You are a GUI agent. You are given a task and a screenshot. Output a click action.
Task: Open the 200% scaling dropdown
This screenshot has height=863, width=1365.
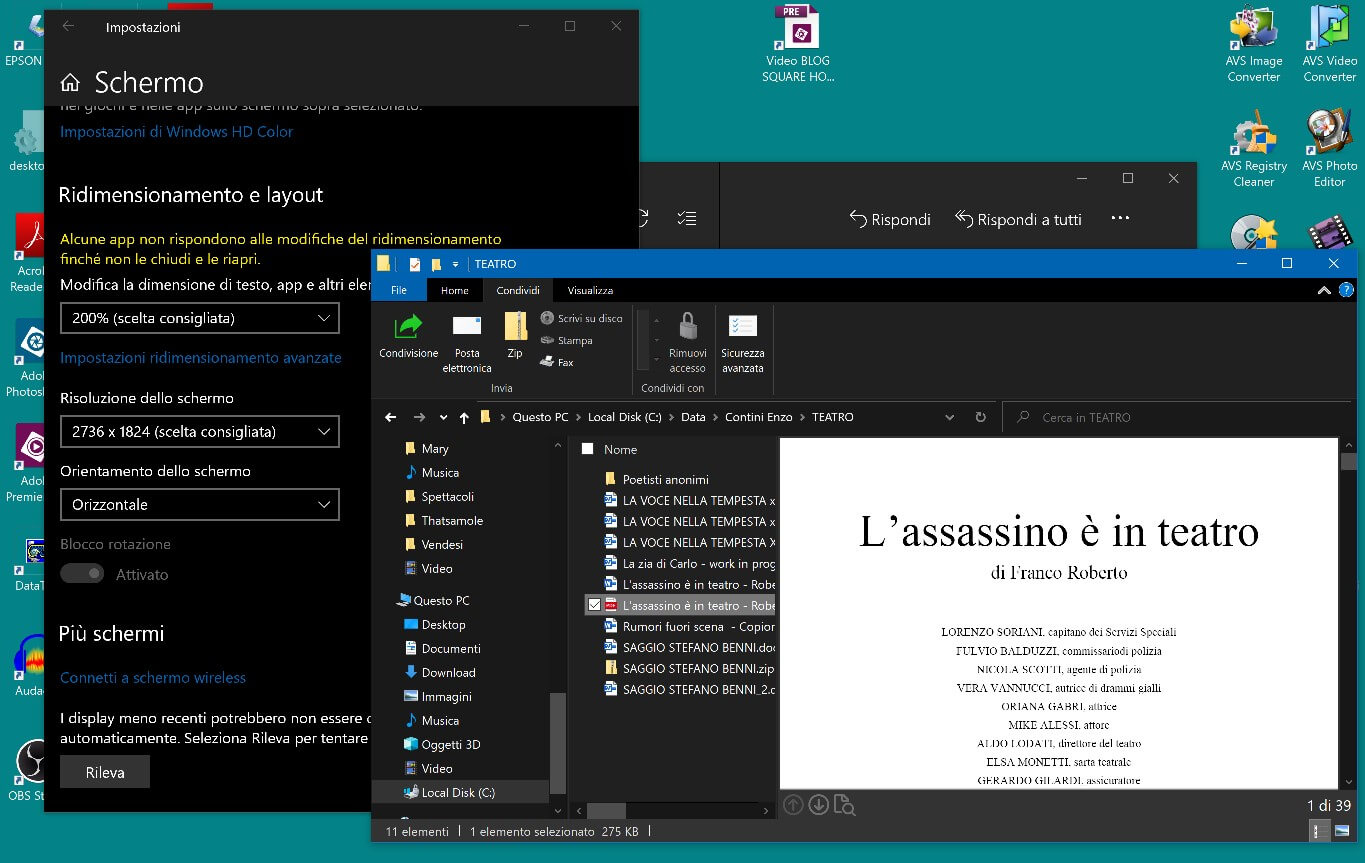coord(200,318)
